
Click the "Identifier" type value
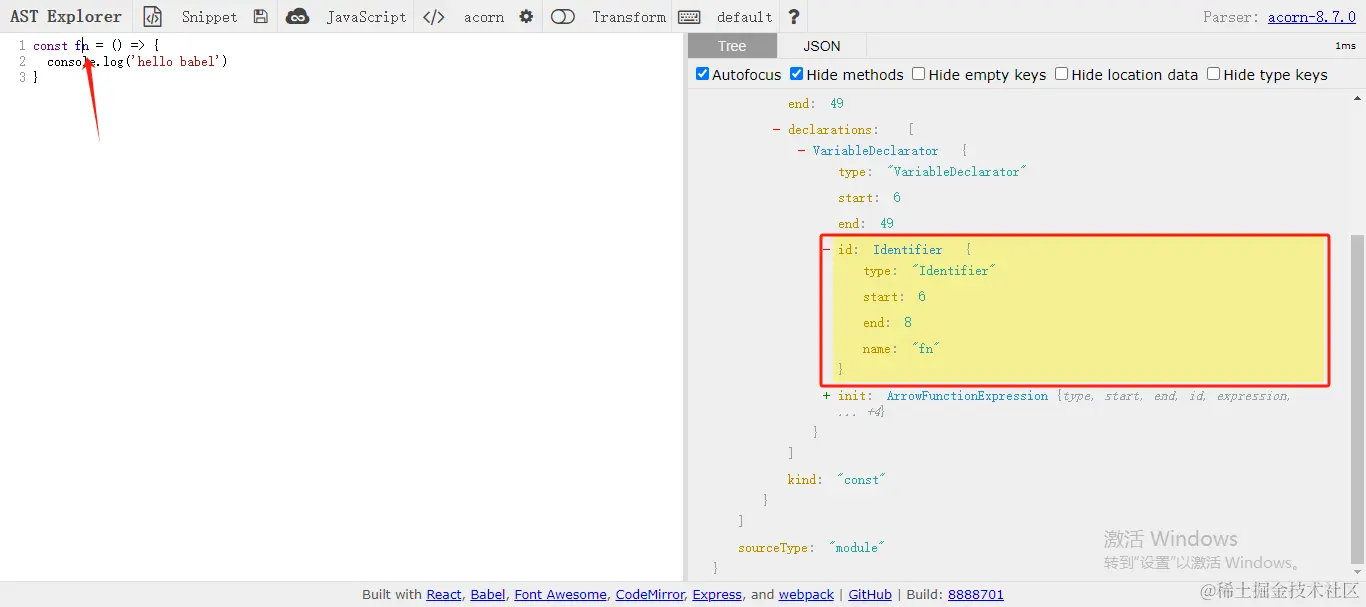[x=954, y=271]
